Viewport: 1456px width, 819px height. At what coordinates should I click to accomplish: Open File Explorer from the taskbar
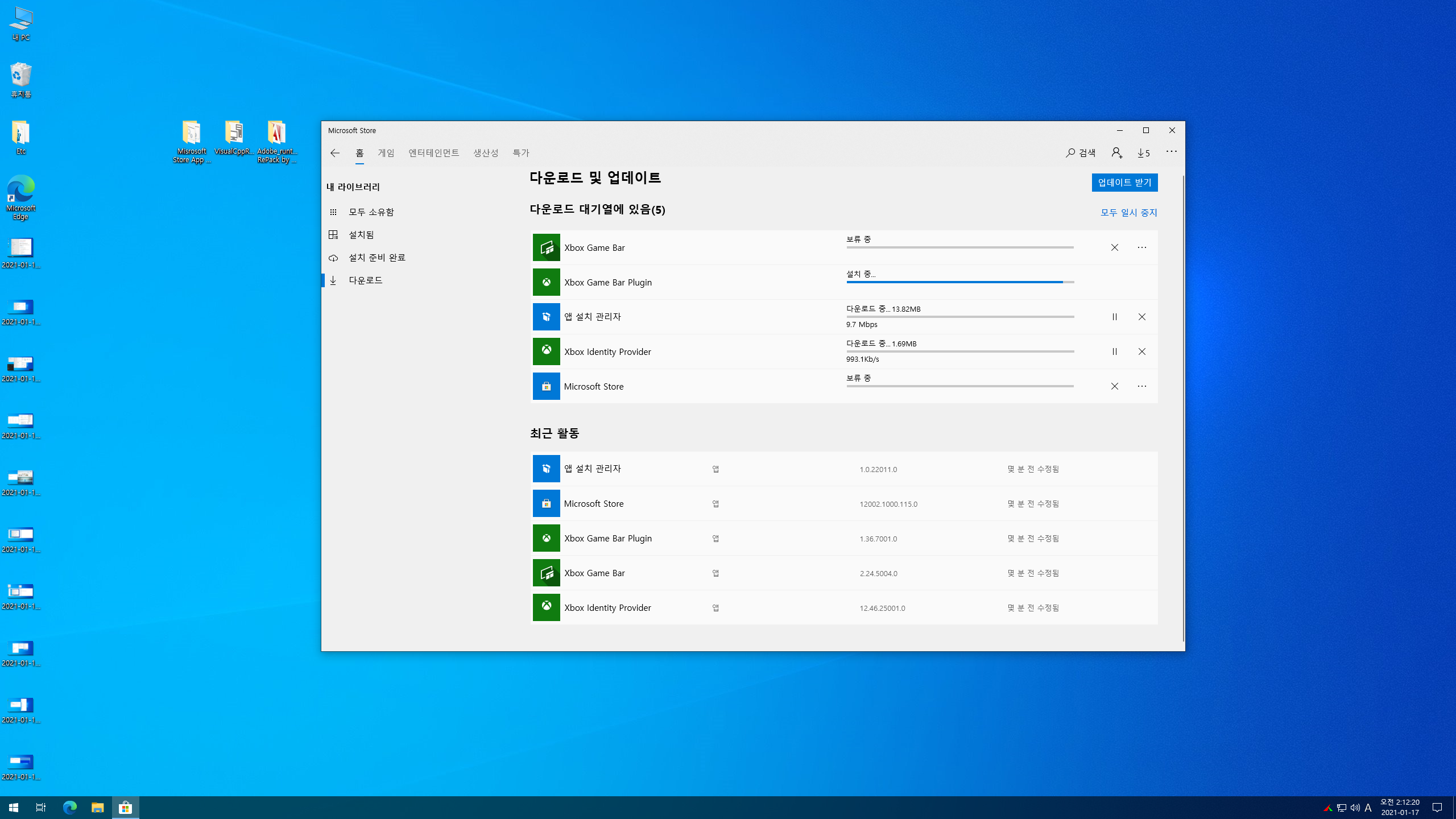tap(98, 808)
